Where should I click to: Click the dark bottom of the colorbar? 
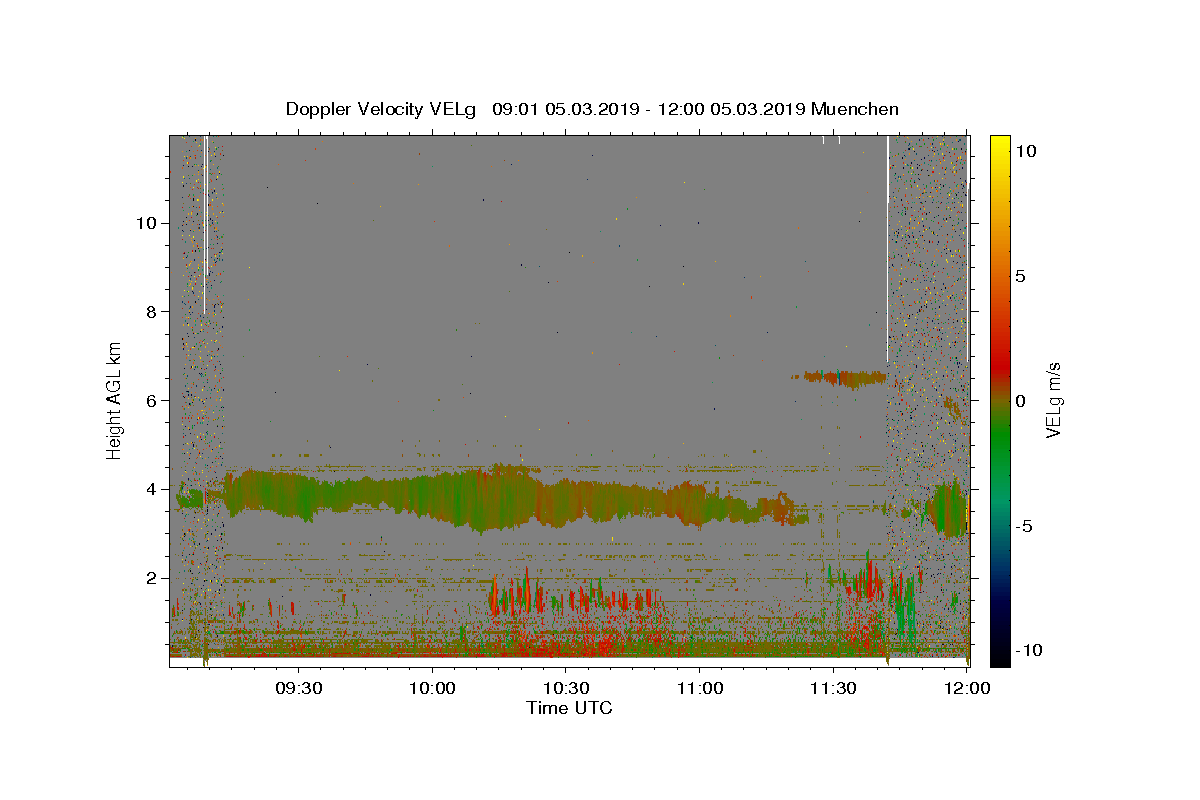pyautogui.click(x=1000, y=650)
